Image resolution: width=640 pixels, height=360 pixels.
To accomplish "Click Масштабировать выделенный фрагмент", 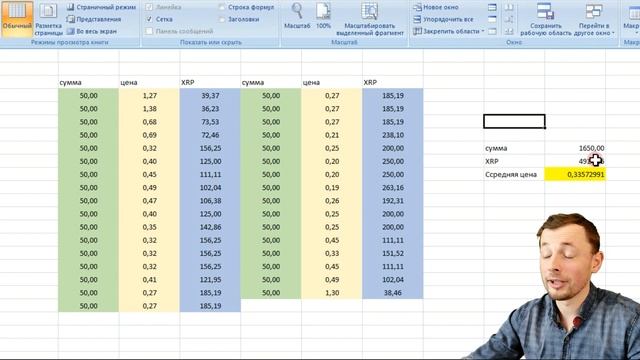I will (x=370, y=19).
